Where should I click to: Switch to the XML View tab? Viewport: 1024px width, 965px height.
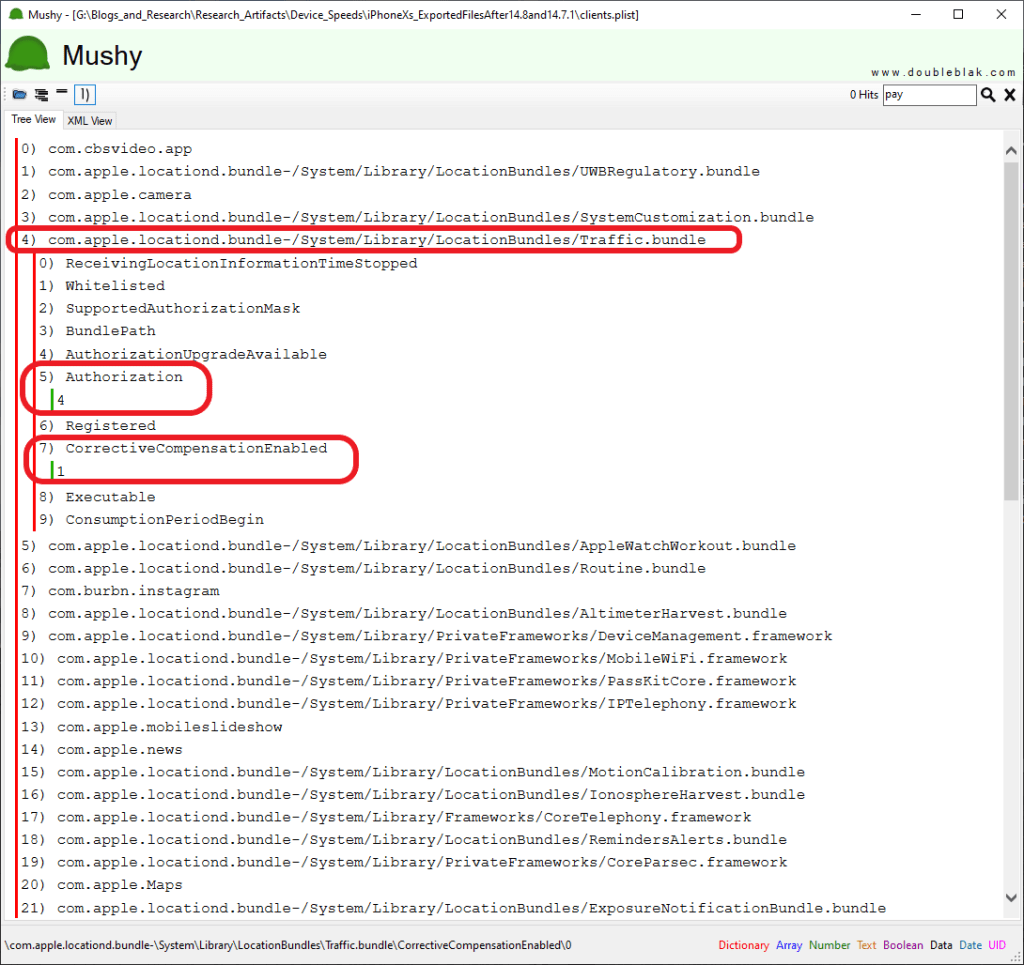click(x=90, y=121)
